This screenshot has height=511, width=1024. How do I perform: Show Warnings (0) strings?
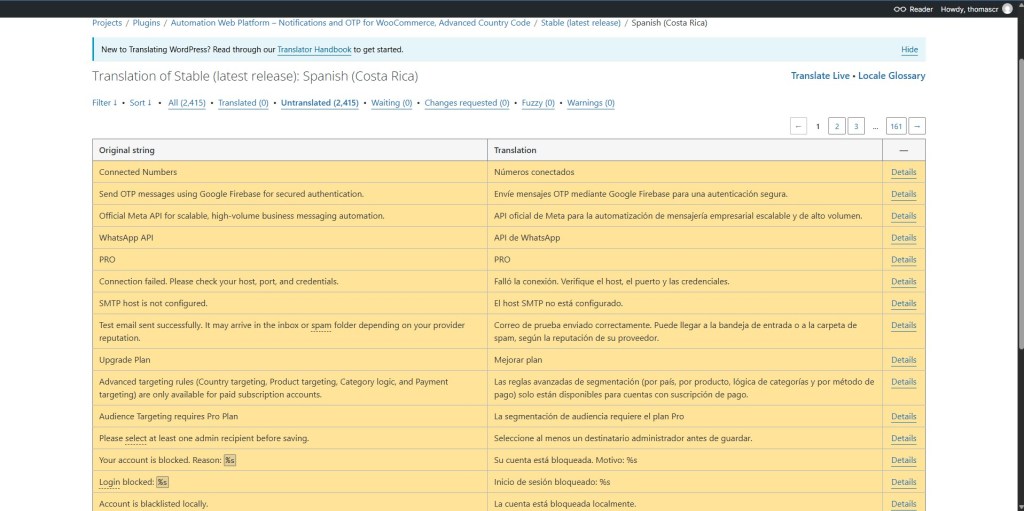coord(590,103)
